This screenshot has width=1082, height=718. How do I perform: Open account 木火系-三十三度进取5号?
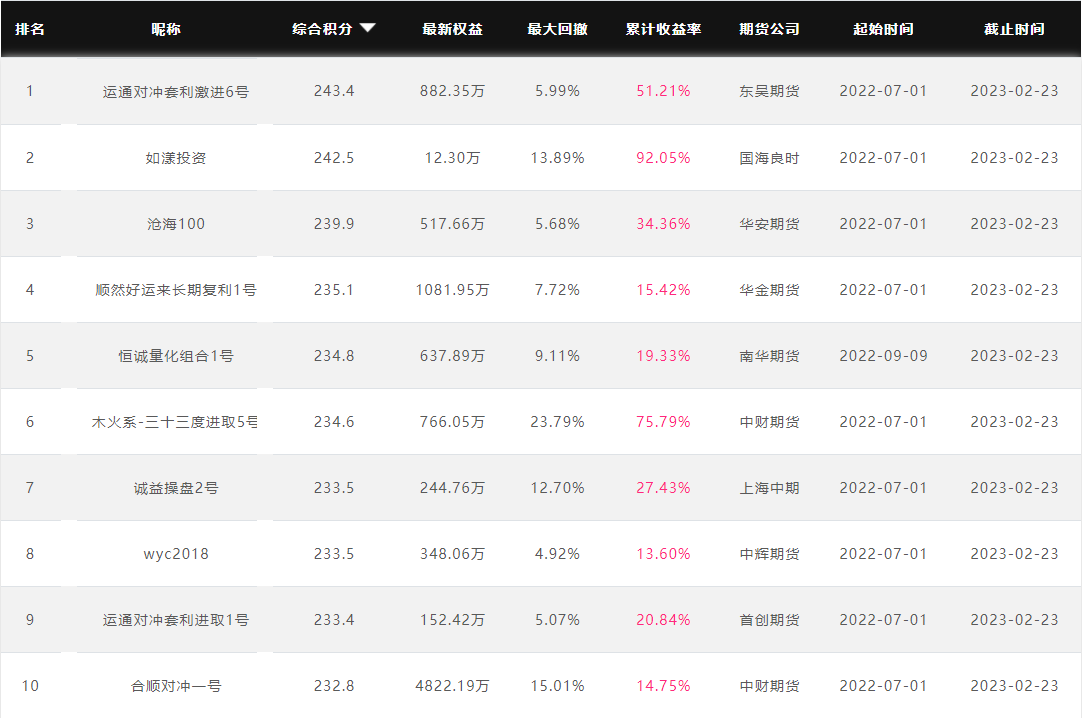coord(175,422)
